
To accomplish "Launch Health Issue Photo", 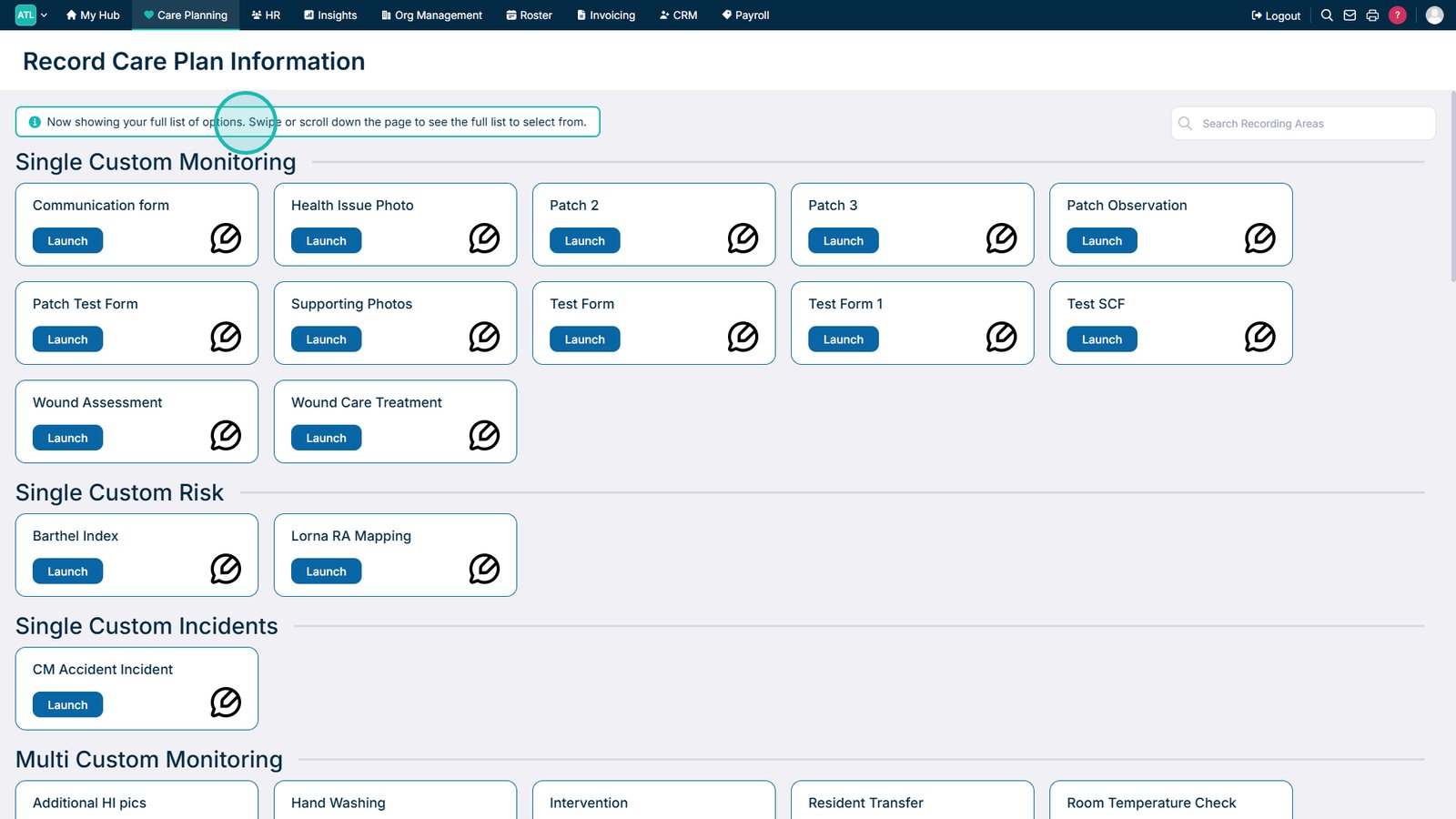I will tap(327, 240).
